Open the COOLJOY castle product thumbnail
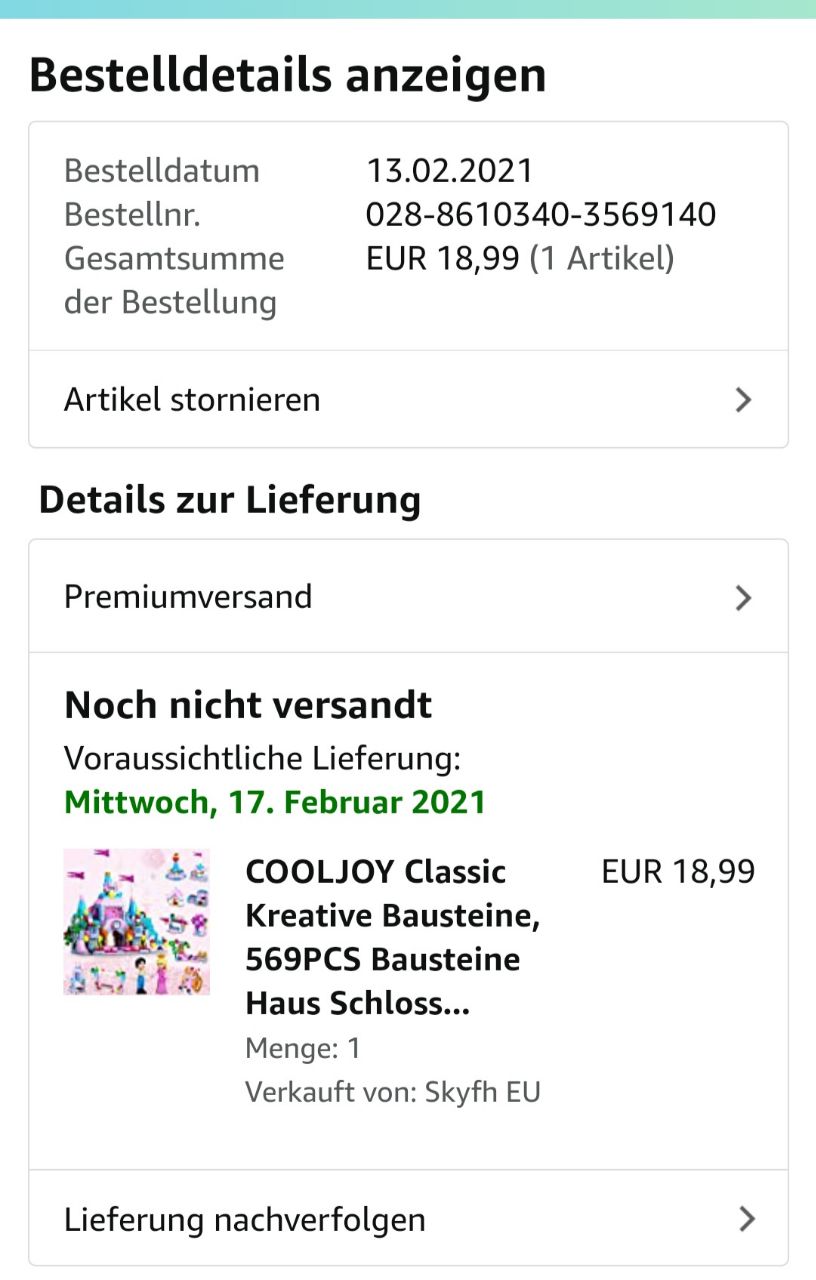The height and width of the screenshot is (1280, 816). [x=137, y=922]
